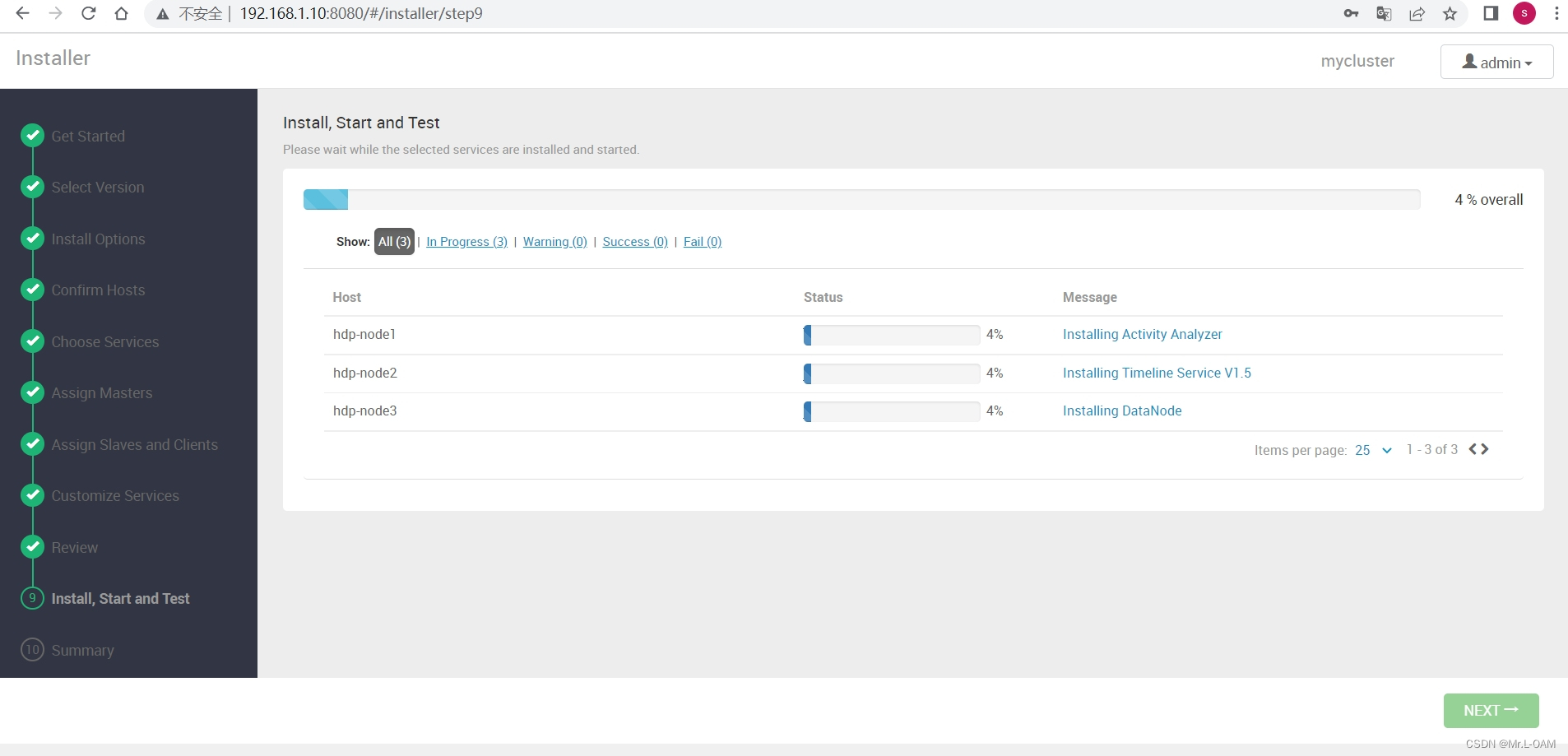Select Assign Slaves and Clients step
Screen dimensions: 1568x756
point(135,444)
